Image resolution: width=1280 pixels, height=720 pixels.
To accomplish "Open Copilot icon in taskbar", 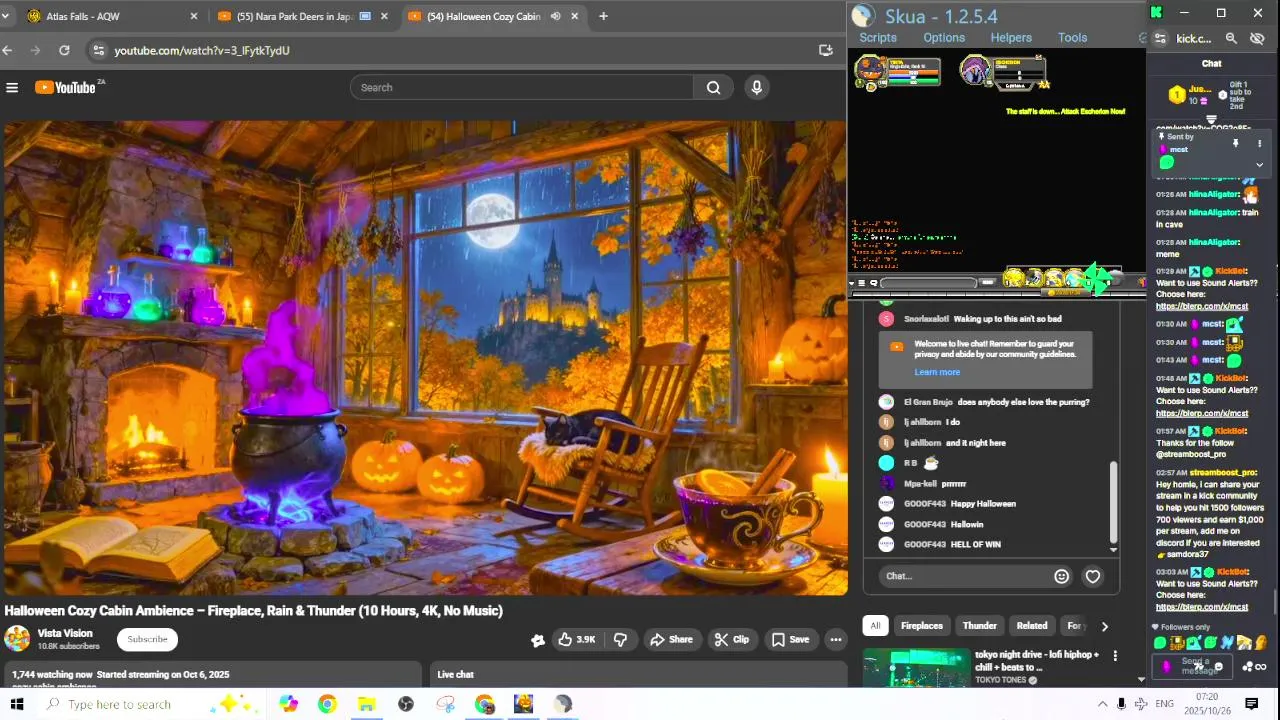I will click(288, 704).
